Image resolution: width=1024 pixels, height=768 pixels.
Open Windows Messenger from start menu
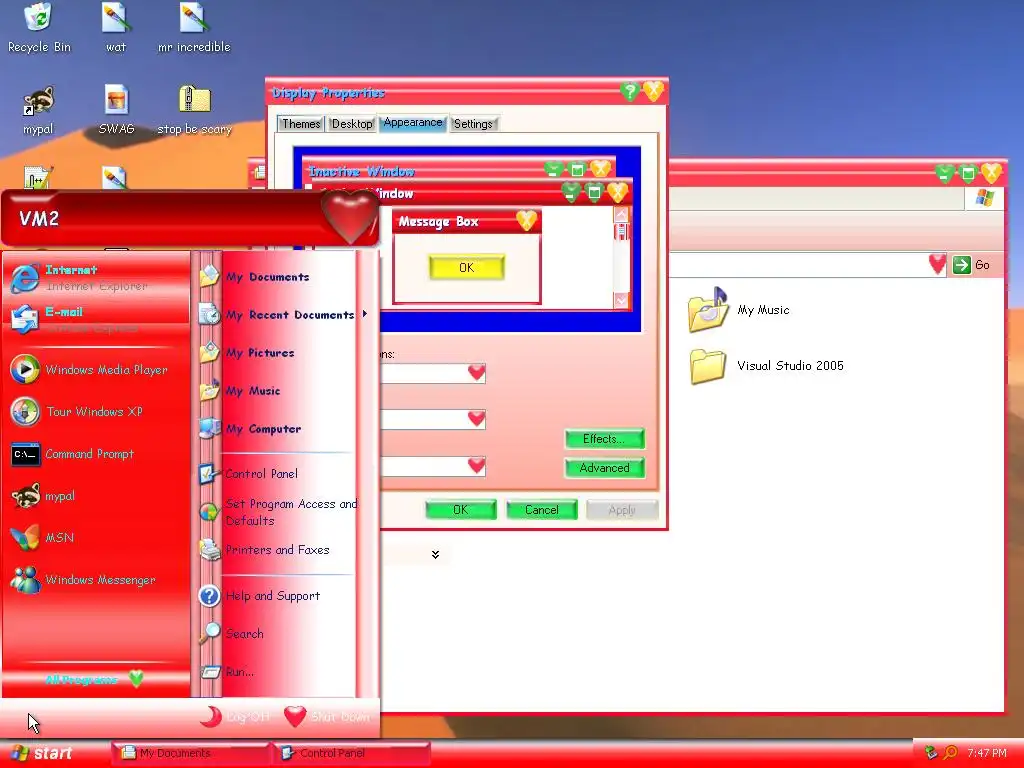click(97, 579)
